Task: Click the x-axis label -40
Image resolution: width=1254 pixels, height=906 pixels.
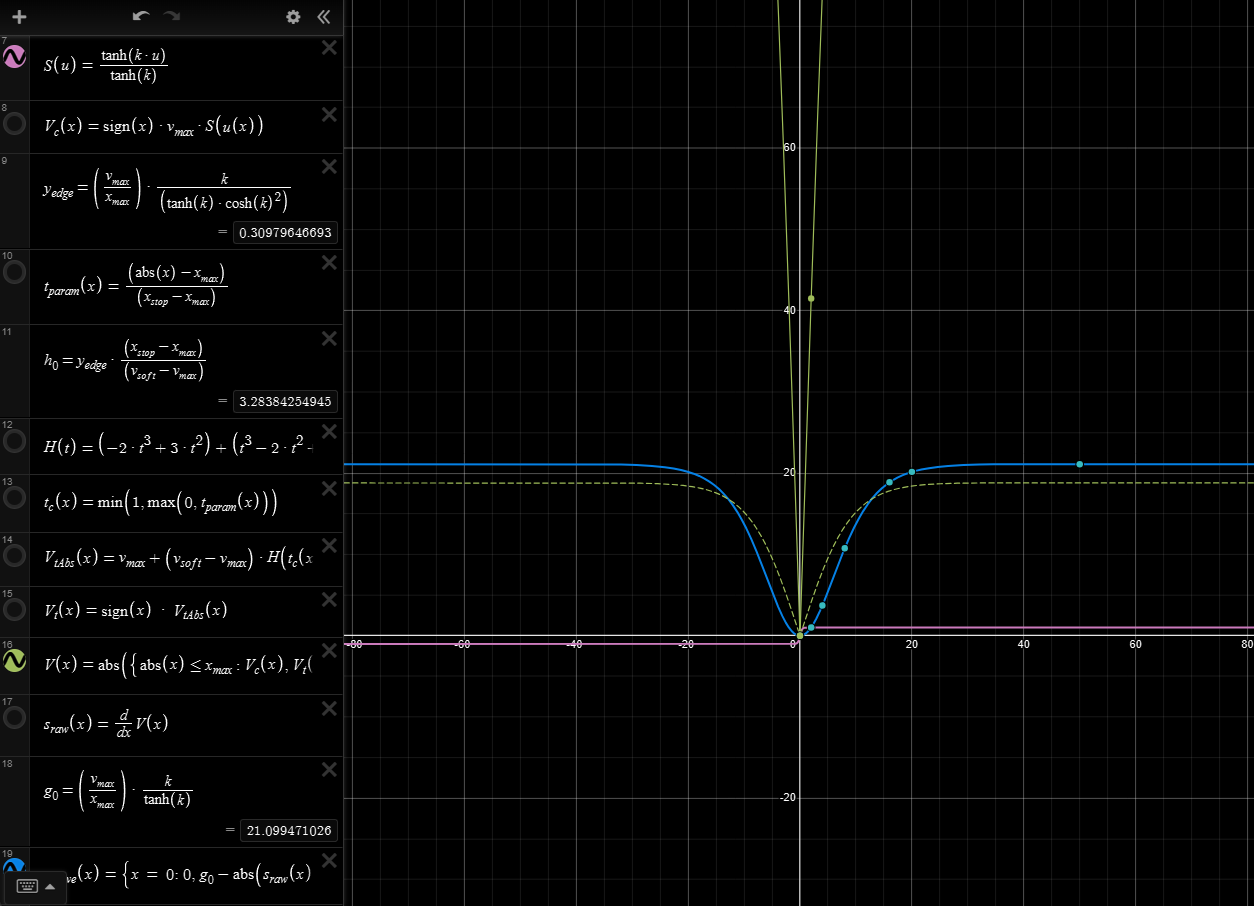Action: pyautogui.click(x=573, y=645)
